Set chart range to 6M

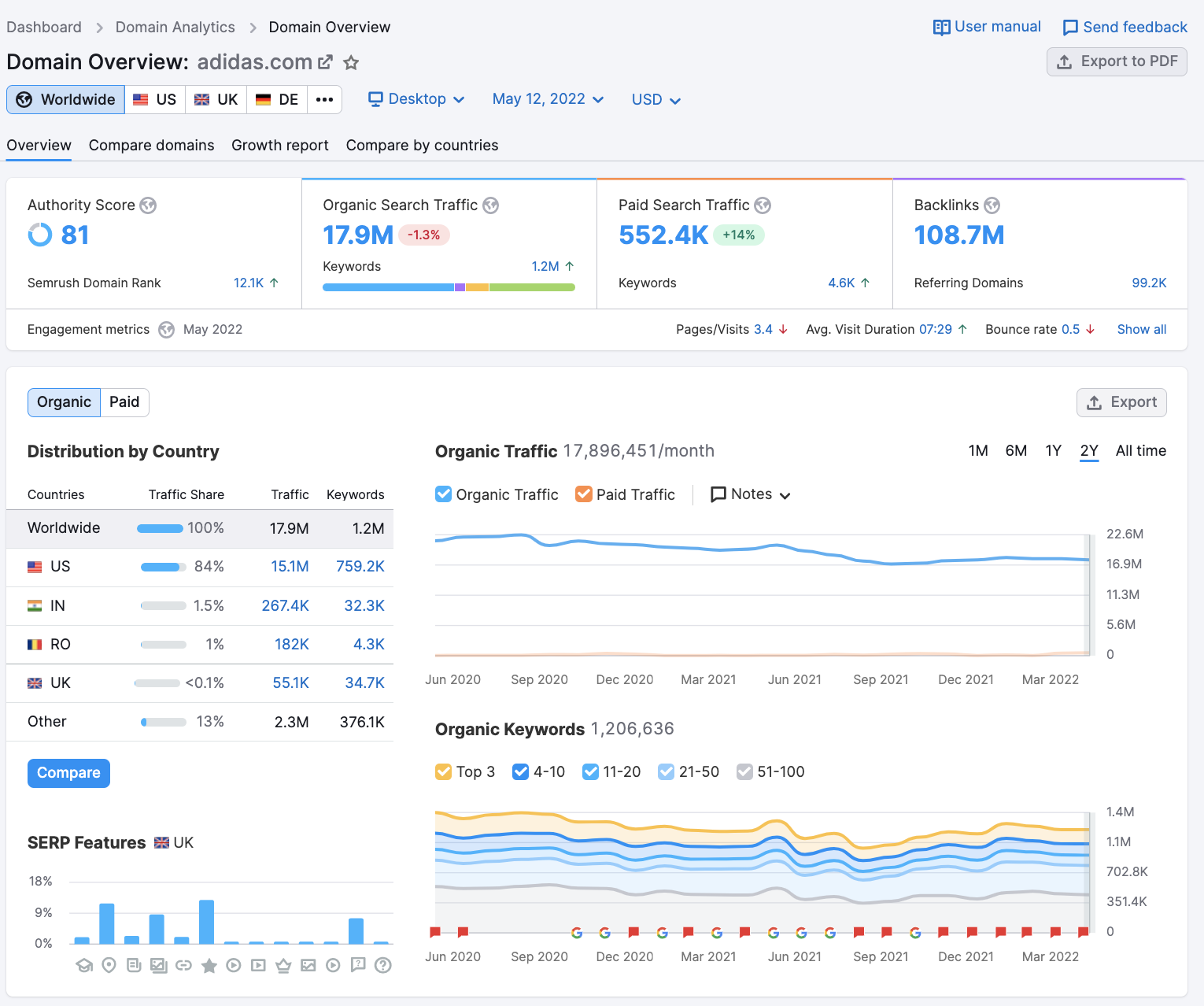tap(1016, 451)
